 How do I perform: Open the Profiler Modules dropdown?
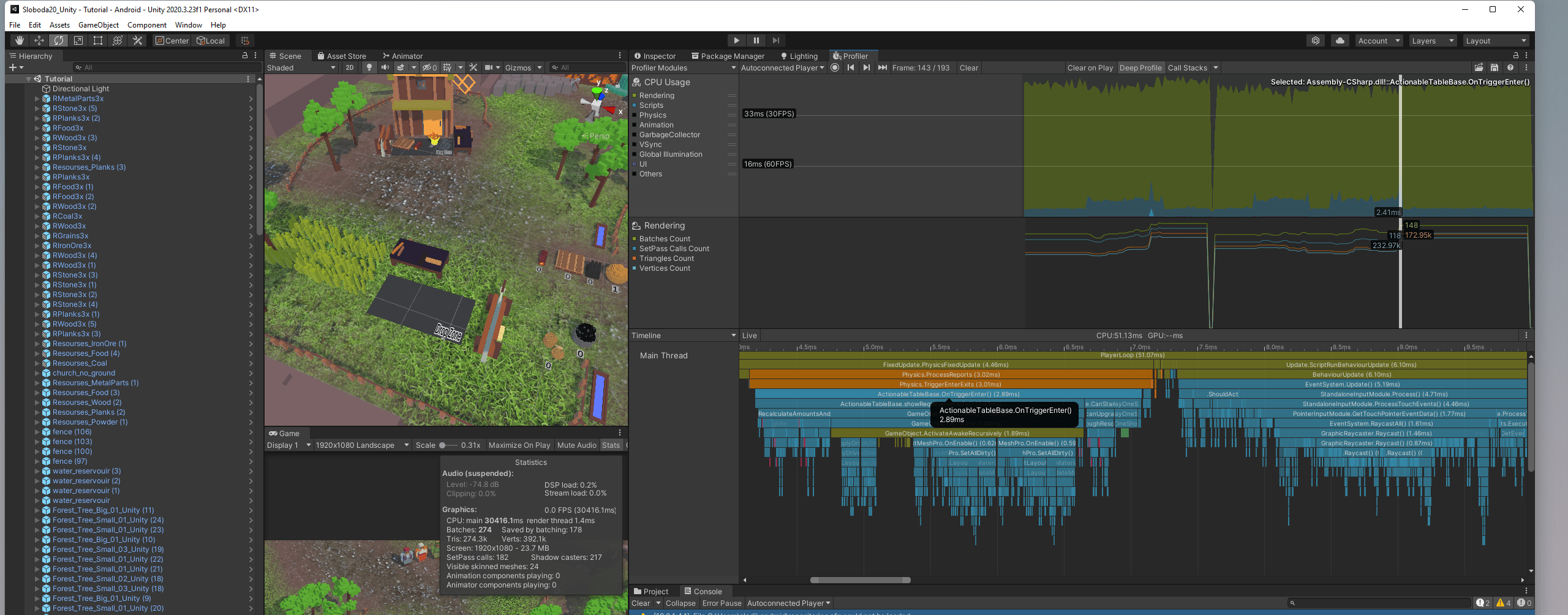click(x=683, y=67)
